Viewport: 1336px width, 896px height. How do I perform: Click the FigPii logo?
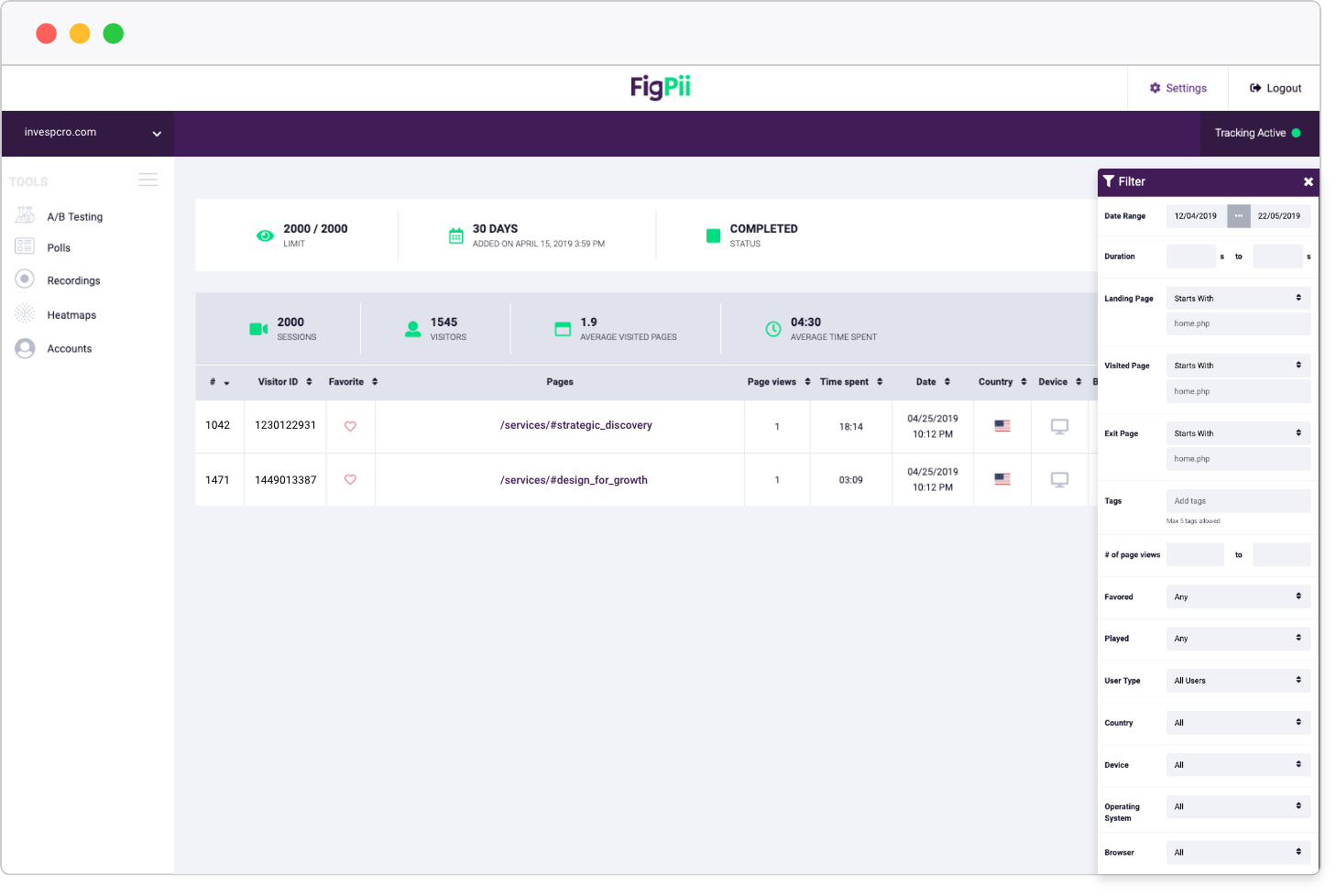point(660,88)
